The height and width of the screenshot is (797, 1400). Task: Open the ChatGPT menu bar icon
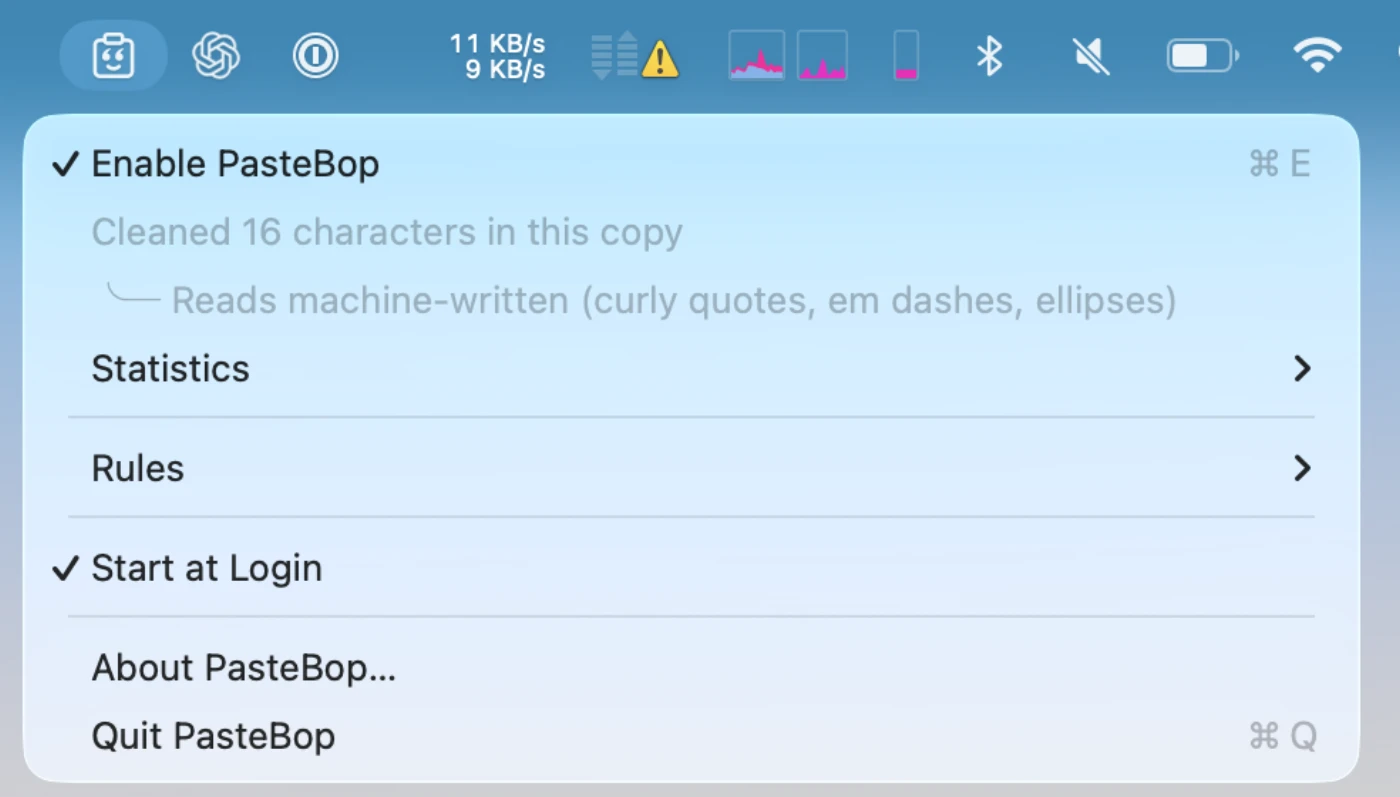(x=216, y=55)
